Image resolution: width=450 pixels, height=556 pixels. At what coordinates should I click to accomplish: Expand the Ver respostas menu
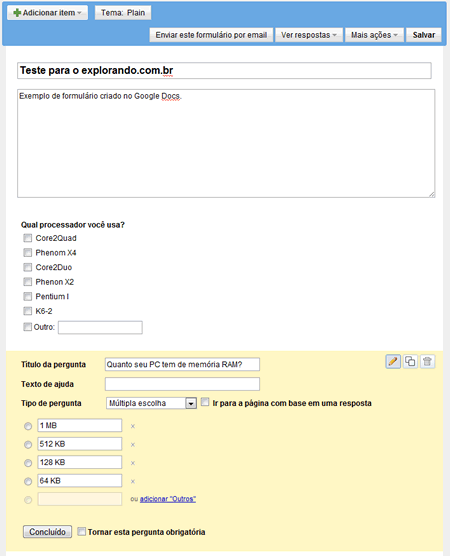tap(309, 35)
